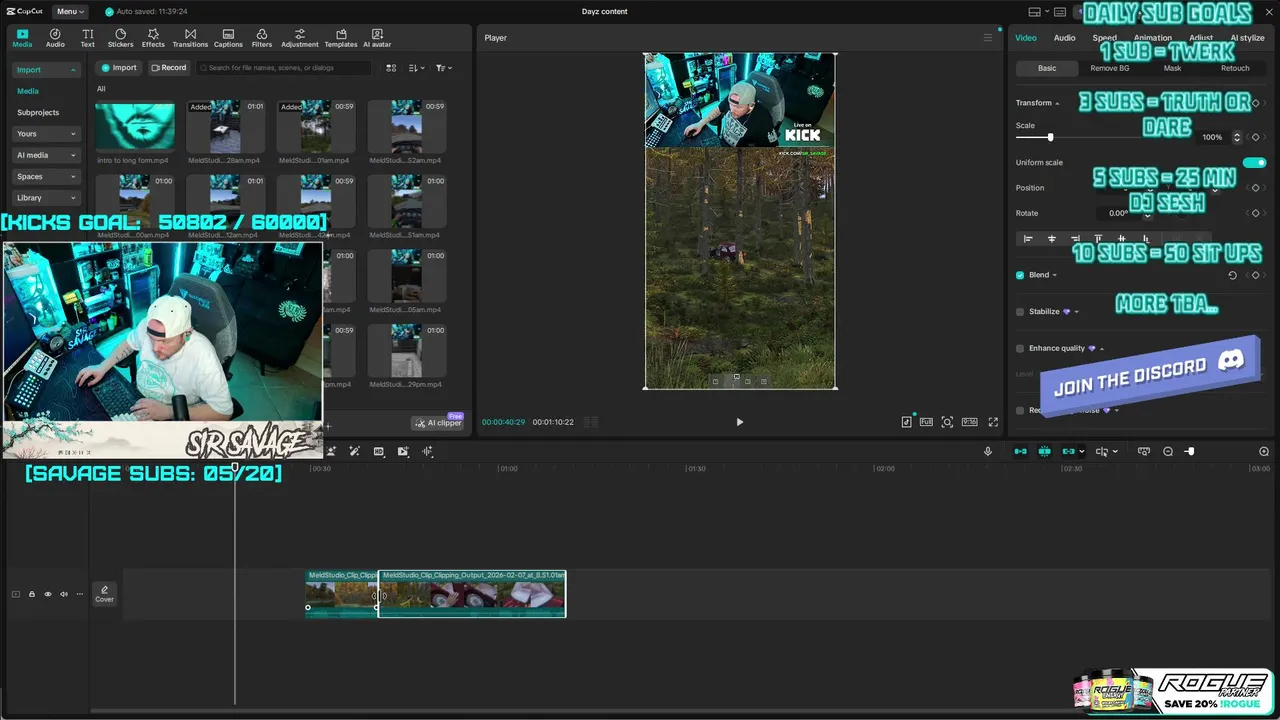This screenshot has width=1280, height=720.
Task: Click the Import button in the media panel
Action: click(119, 68)
